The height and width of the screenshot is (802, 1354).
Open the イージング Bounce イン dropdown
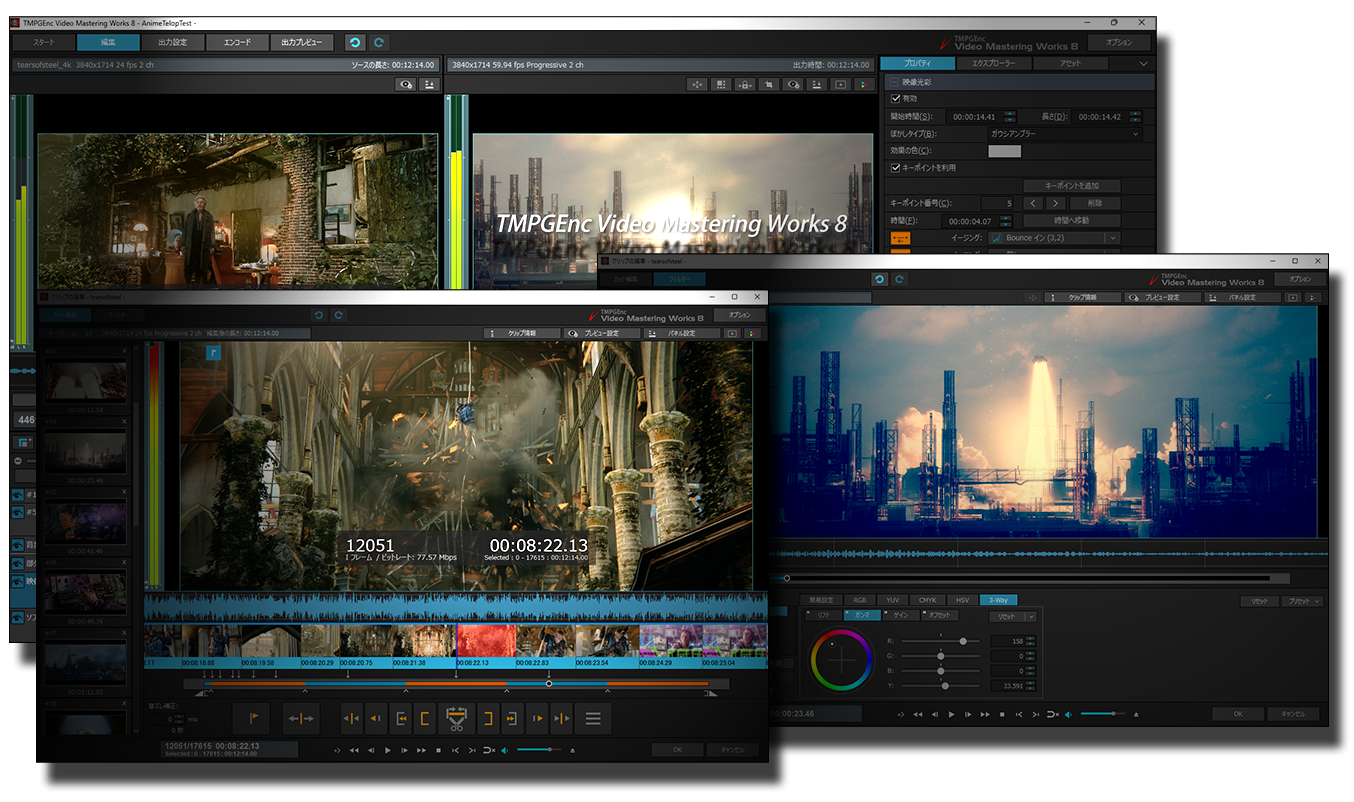(x=1113, y=238)
